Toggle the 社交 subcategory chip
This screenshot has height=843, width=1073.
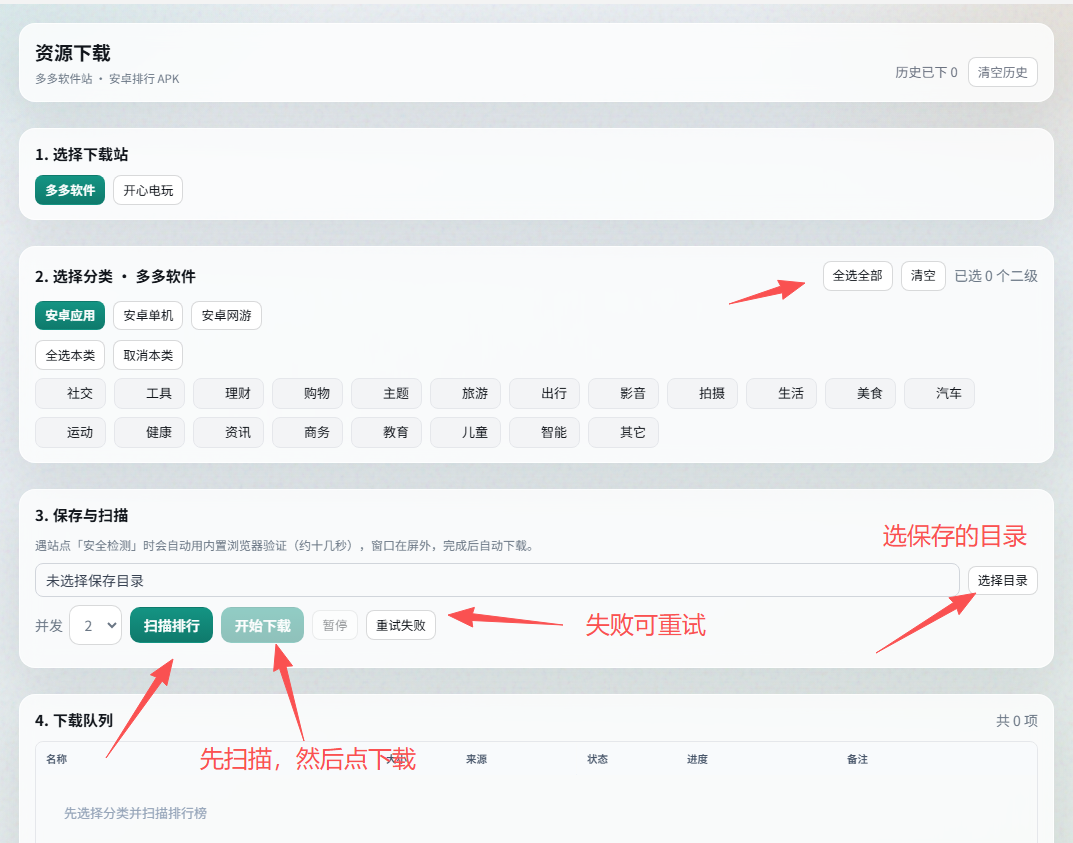coord(70,393)
